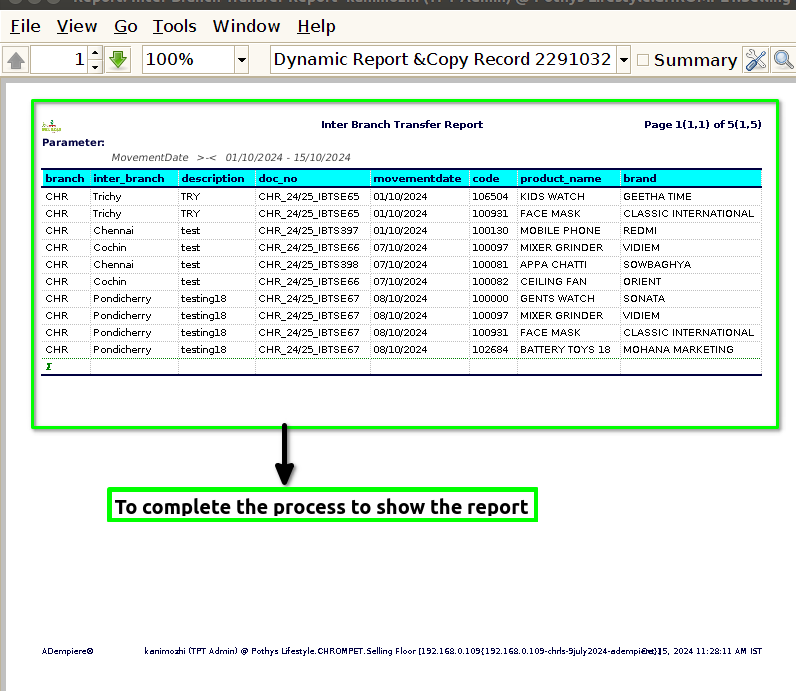The width and height of the screenshot is (796, 691).
Task: Decrease page number with spinner down
Action: [x=95, y=67]
